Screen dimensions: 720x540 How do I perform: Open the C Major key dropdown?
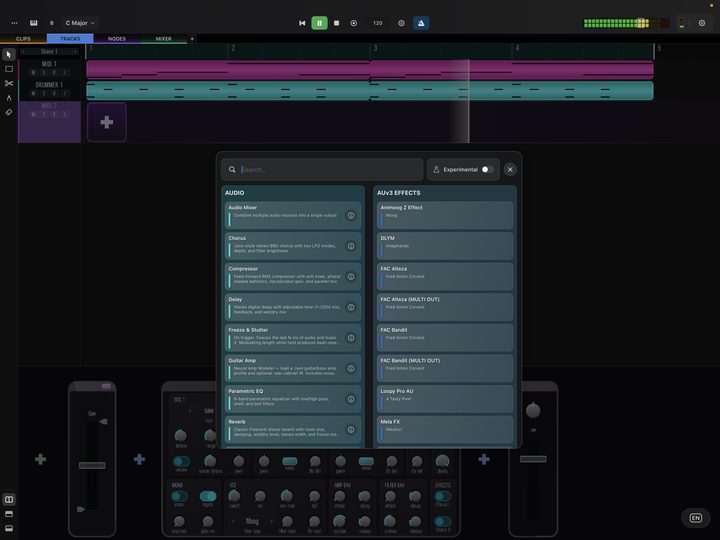point(80,23)
